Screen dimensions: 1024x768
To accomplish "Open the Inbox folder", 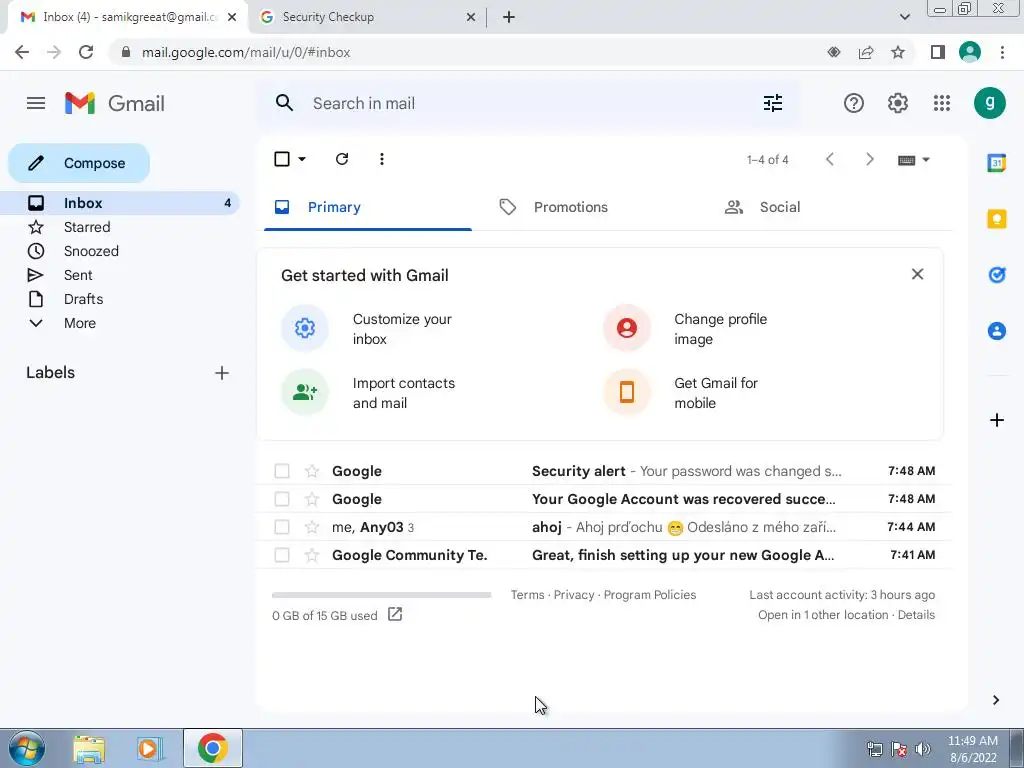I will 120,203.
